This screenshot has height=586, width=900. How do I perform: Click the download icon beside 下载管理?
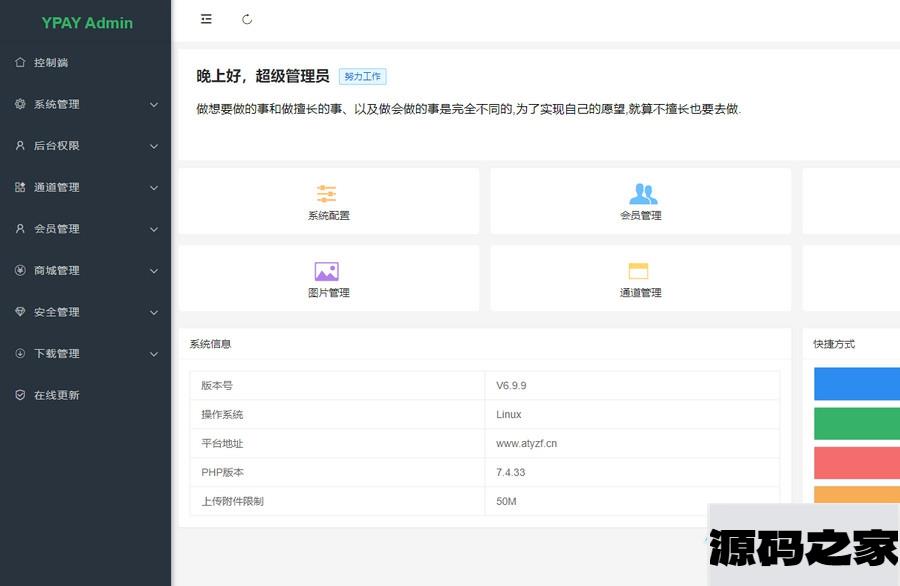(x=20, y=354)
